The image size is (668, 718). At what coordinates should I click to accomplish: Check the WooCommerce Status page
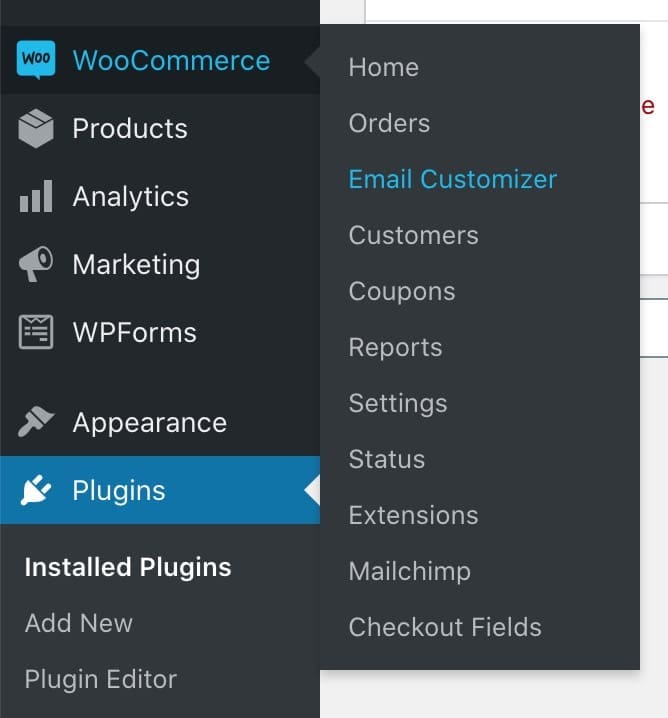pyautogui.click(x=387, y=459)
